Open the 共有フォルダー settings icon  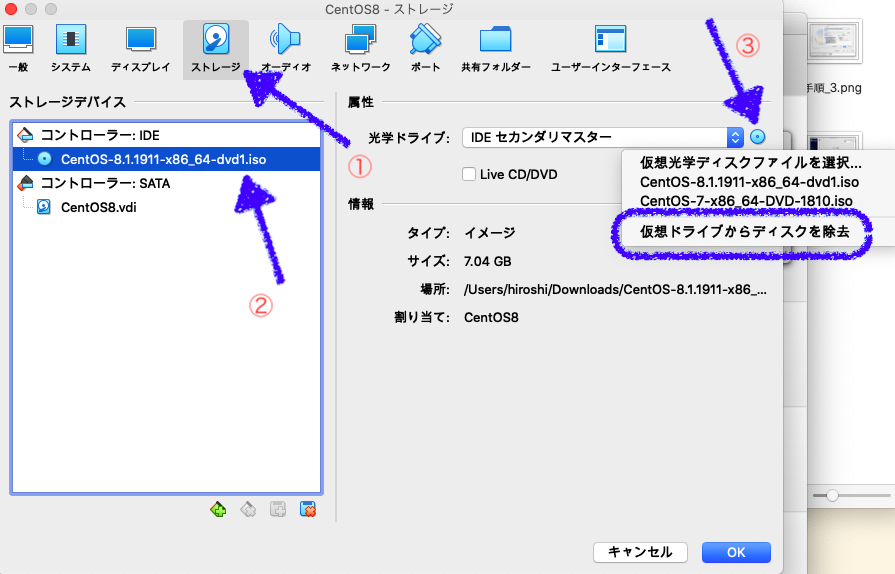coord(495,49)
